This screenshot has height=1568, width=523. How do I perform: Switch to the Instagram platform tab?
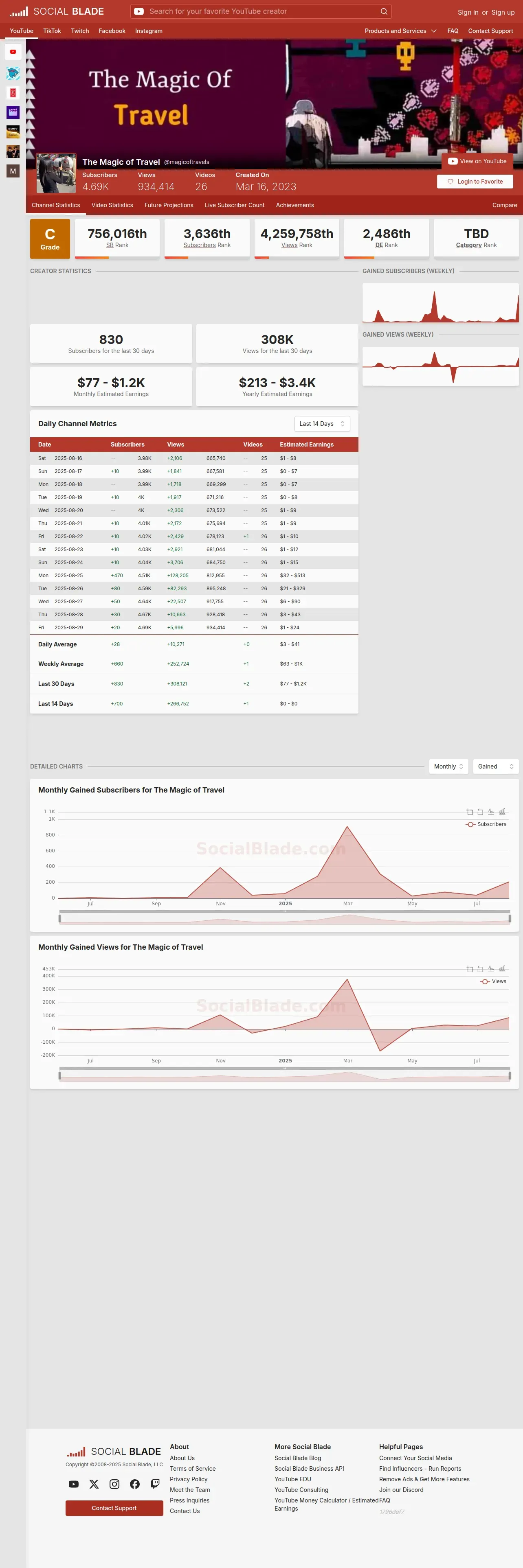point(149,31)
